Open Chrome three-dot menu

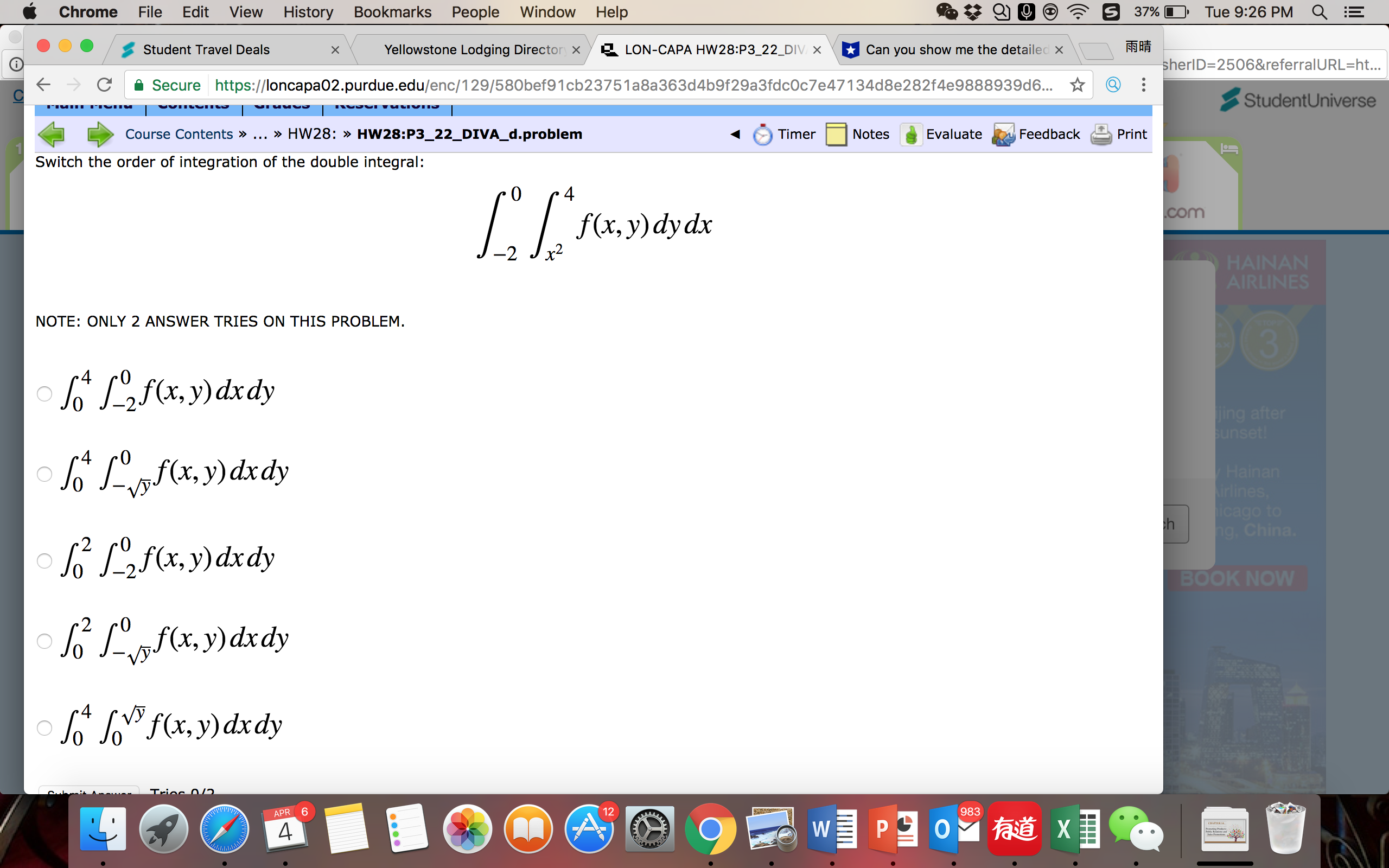(1143, 85)
